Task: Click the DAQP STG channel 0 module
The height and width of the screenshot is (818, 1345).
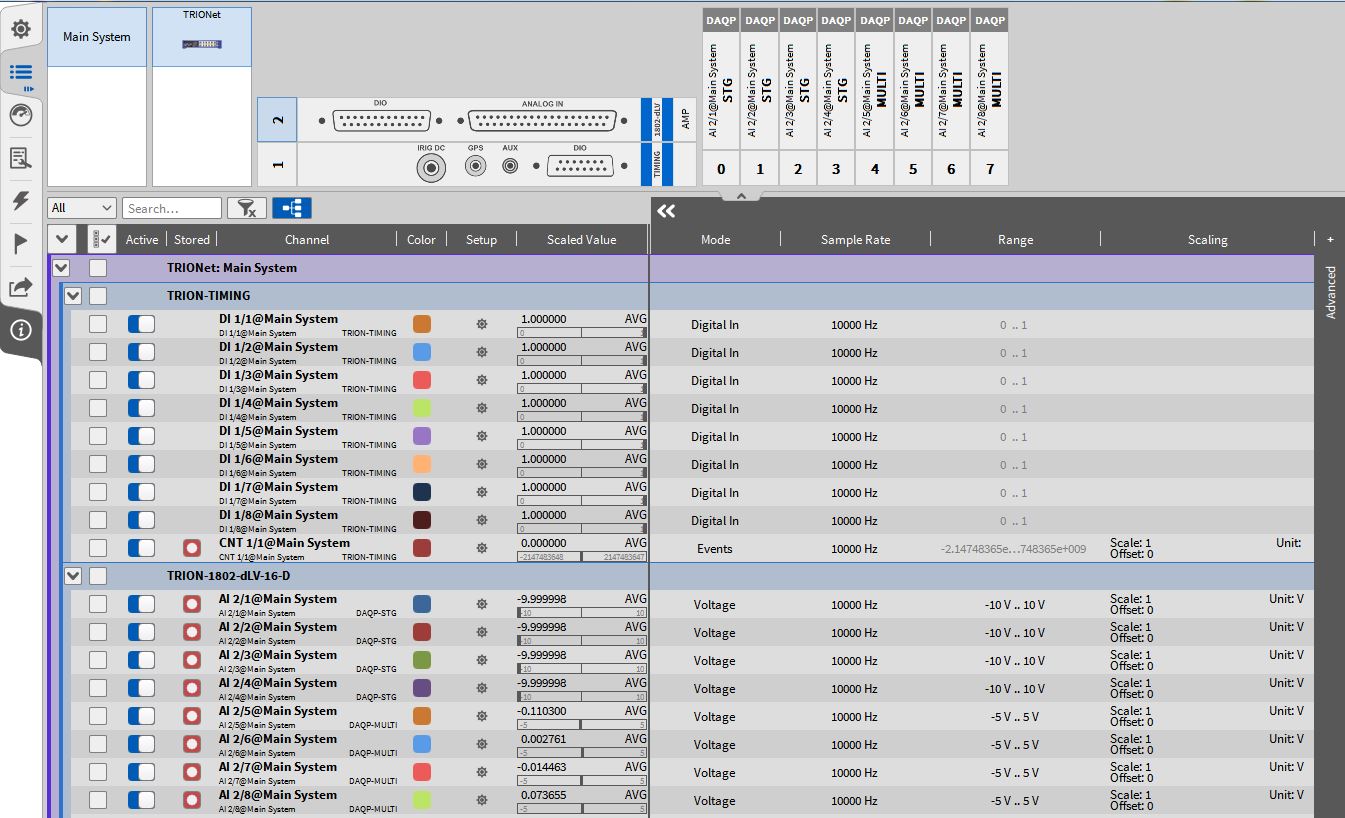Action: [x=721, y=95]
